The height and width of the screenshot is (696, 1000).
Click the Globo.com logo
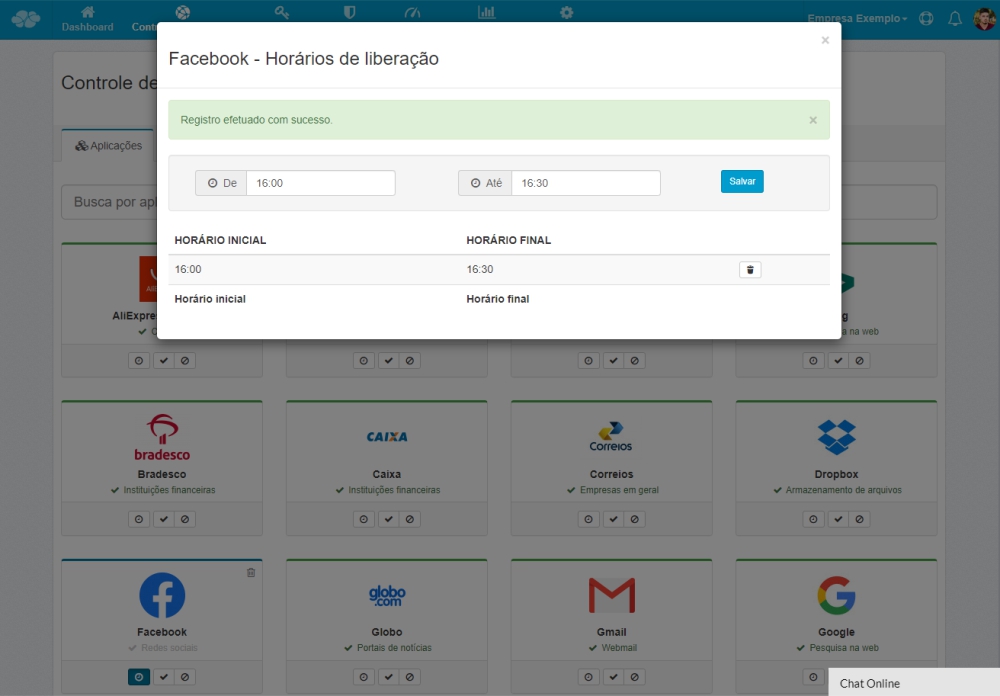[387, 595]
